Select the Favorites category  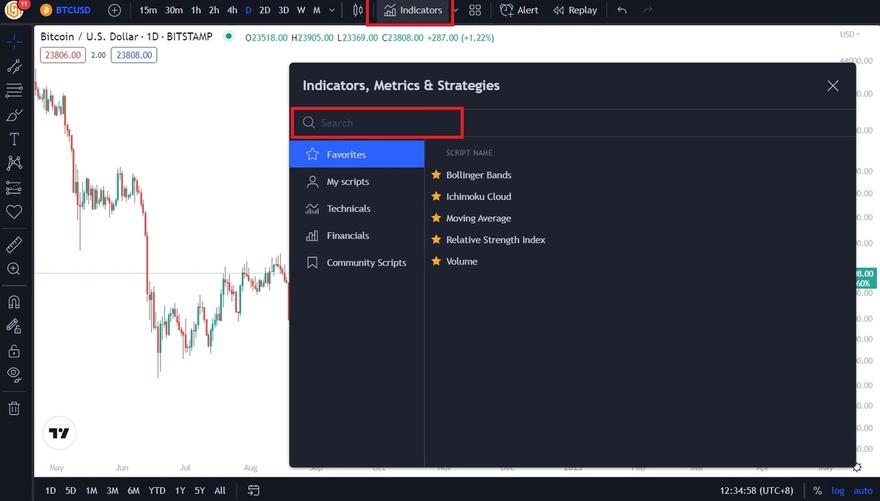(357, 154)
